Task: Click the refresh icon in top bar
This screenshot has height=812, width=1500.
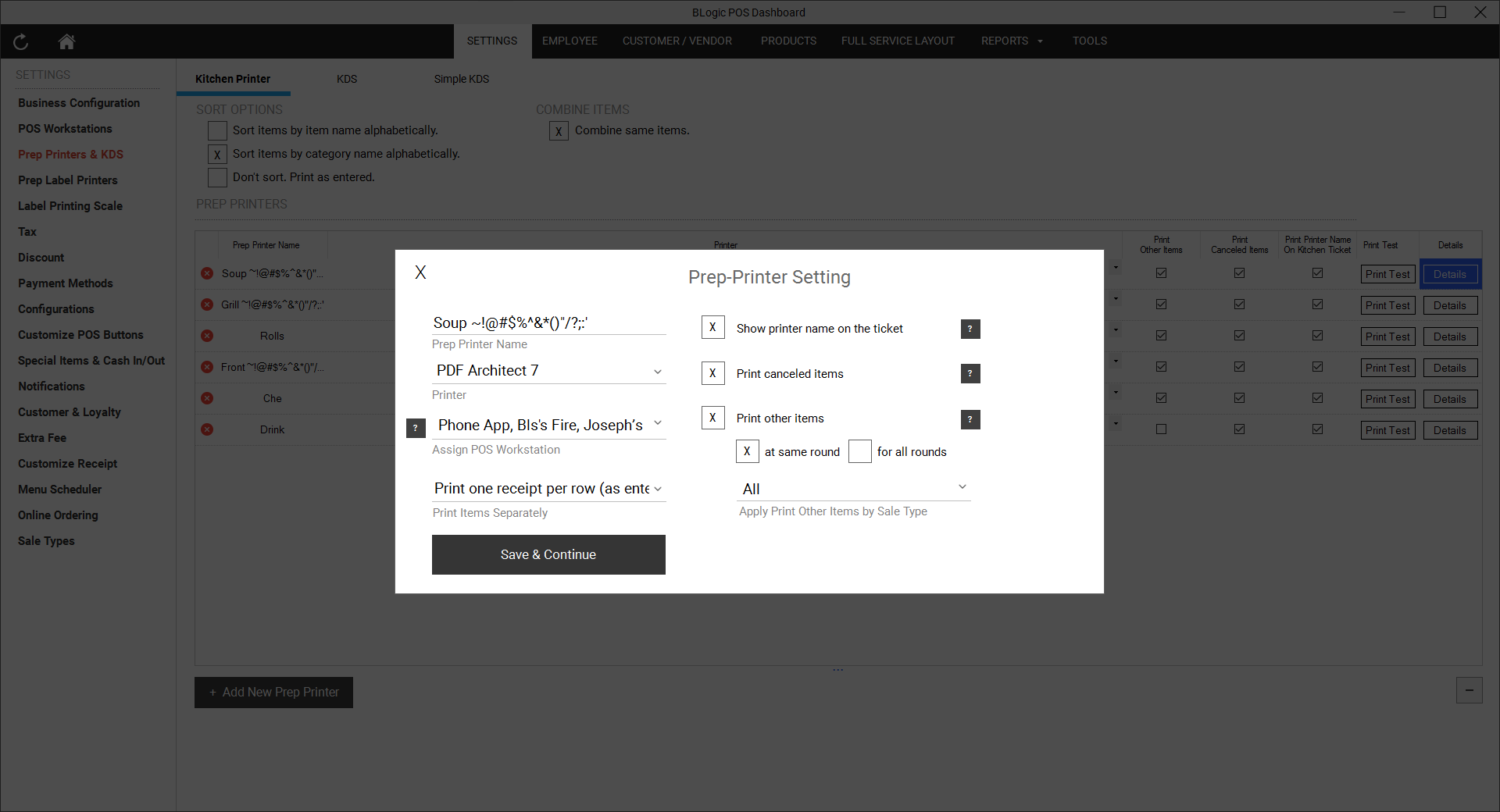Action: [21, 42]
